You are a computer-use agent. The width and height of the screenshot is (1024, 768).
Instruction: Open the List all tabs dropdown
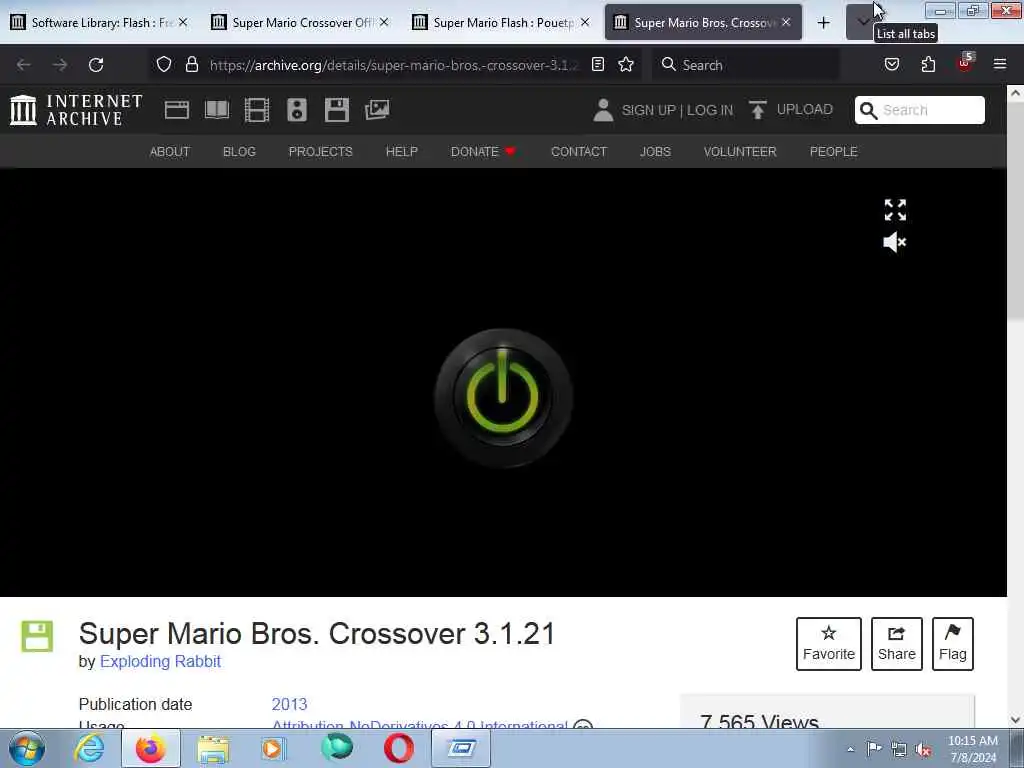[x=863, y=22]
